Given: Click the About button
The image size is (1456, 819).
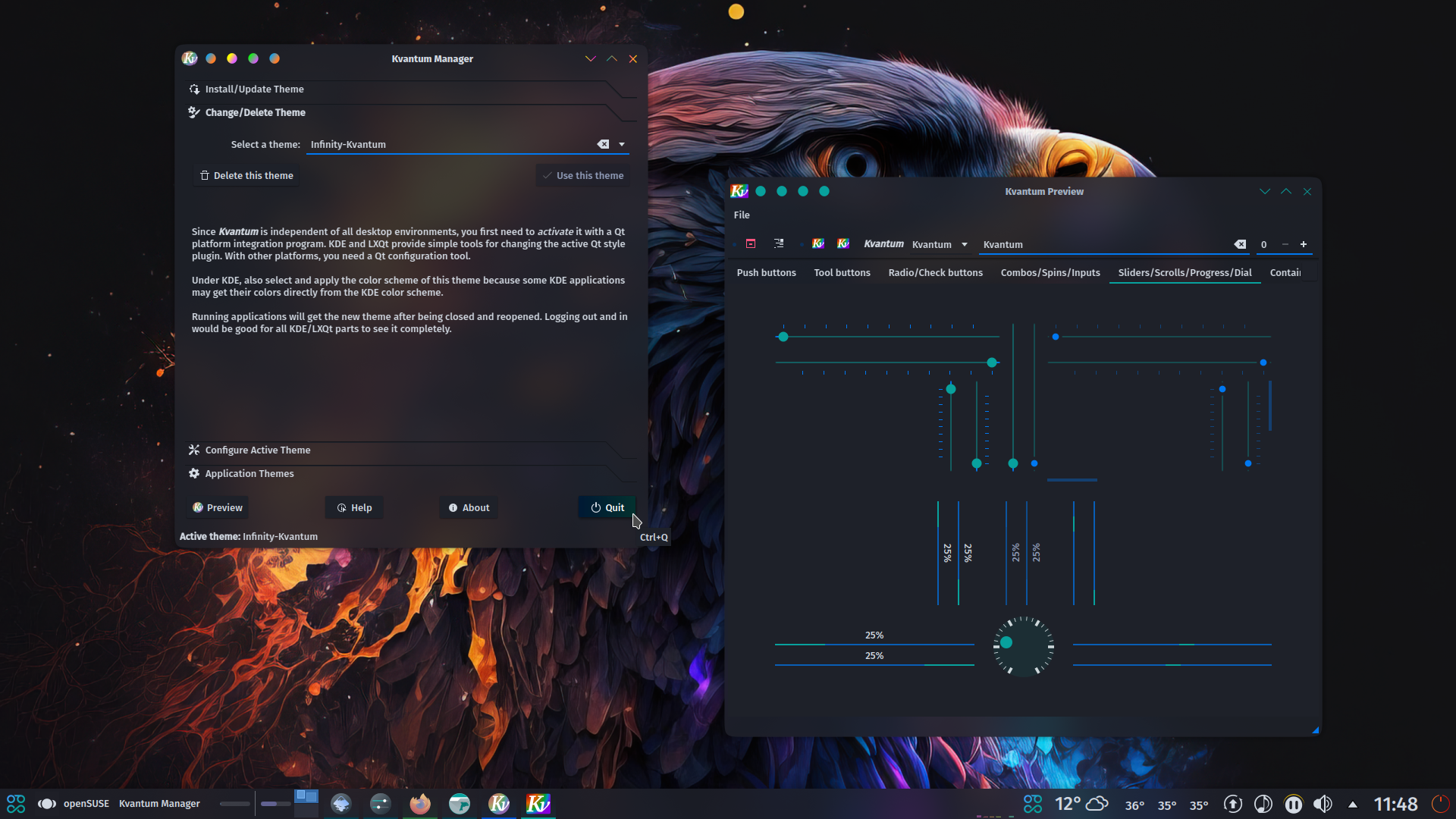Looking at the screenshot, I should tap(469, 507).
